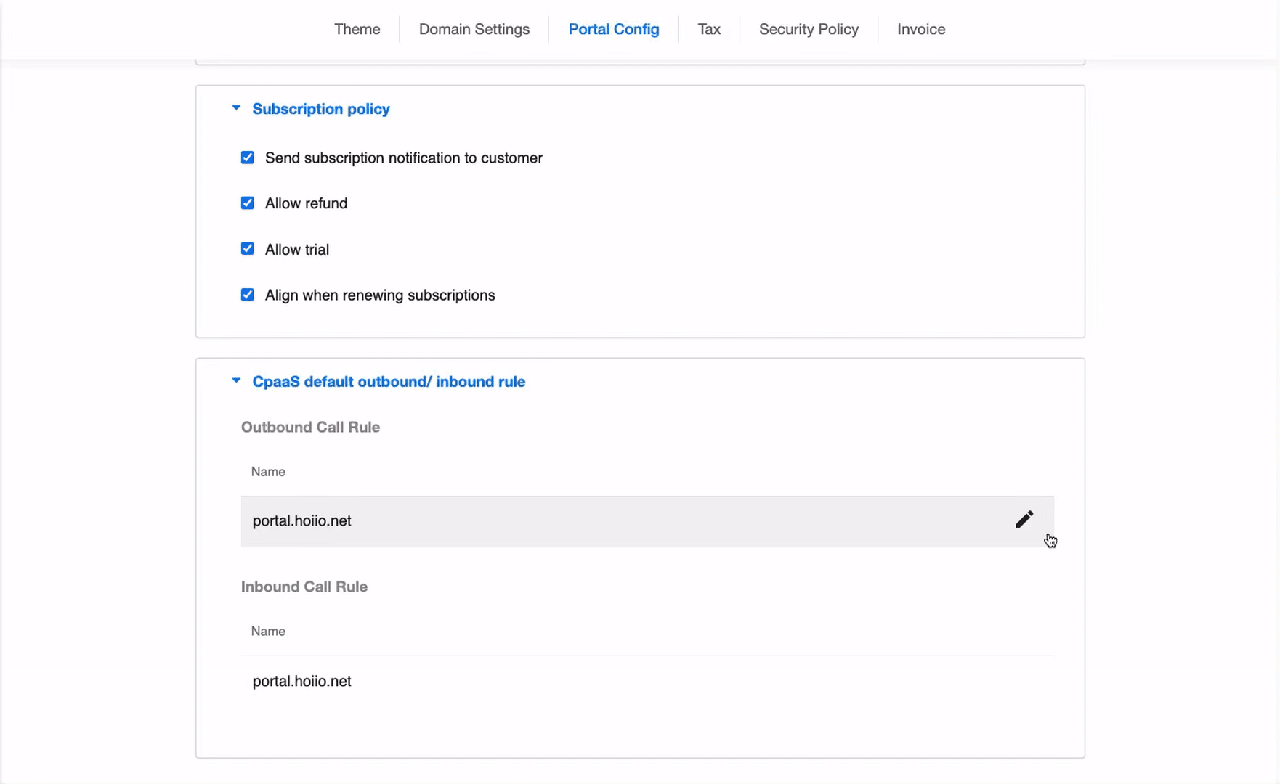Click Name column header under Outbound Call Rule

(x=268, y=471)
